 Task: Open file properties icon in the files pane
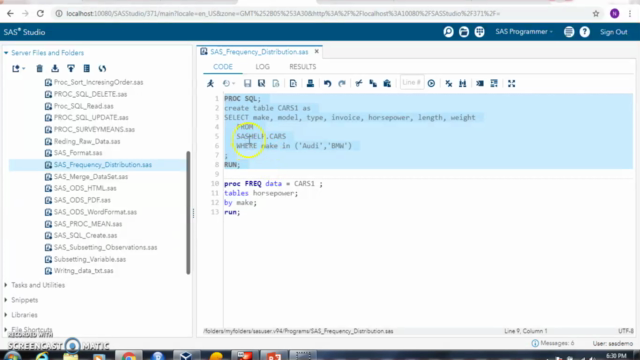(87, 68)
